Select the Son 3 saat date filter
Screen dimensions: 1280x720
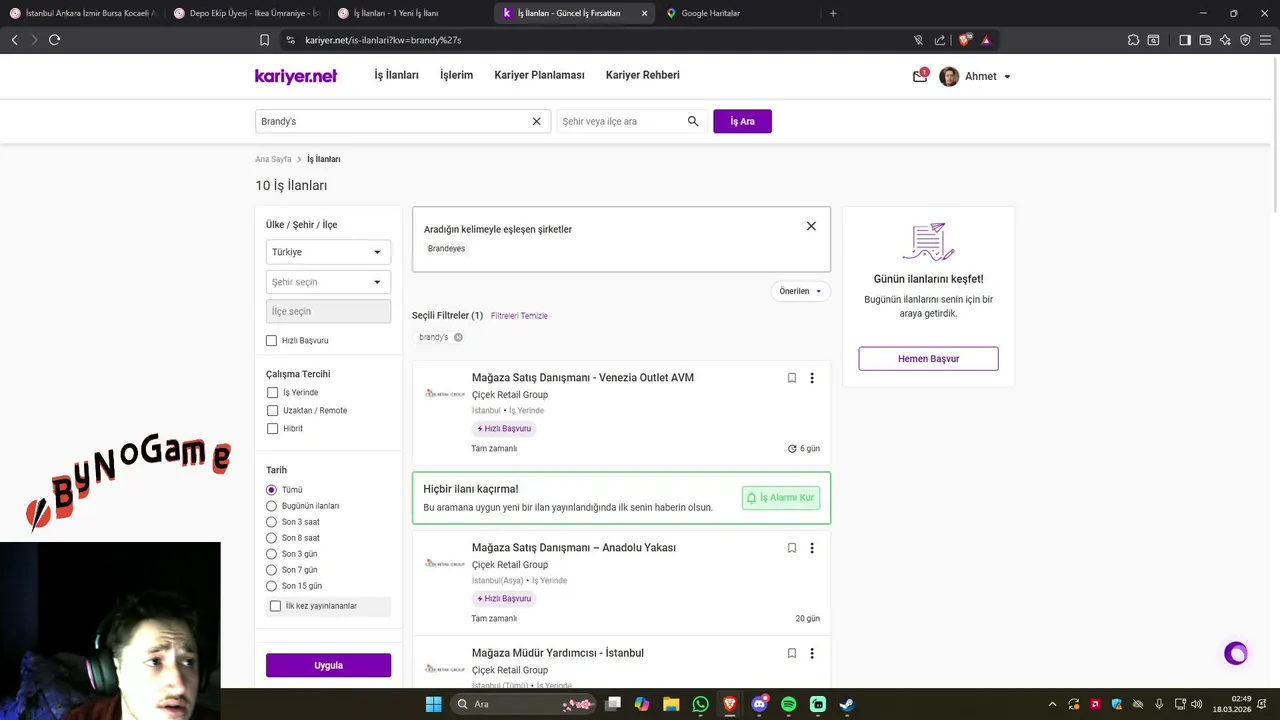(x=271, y=522)
